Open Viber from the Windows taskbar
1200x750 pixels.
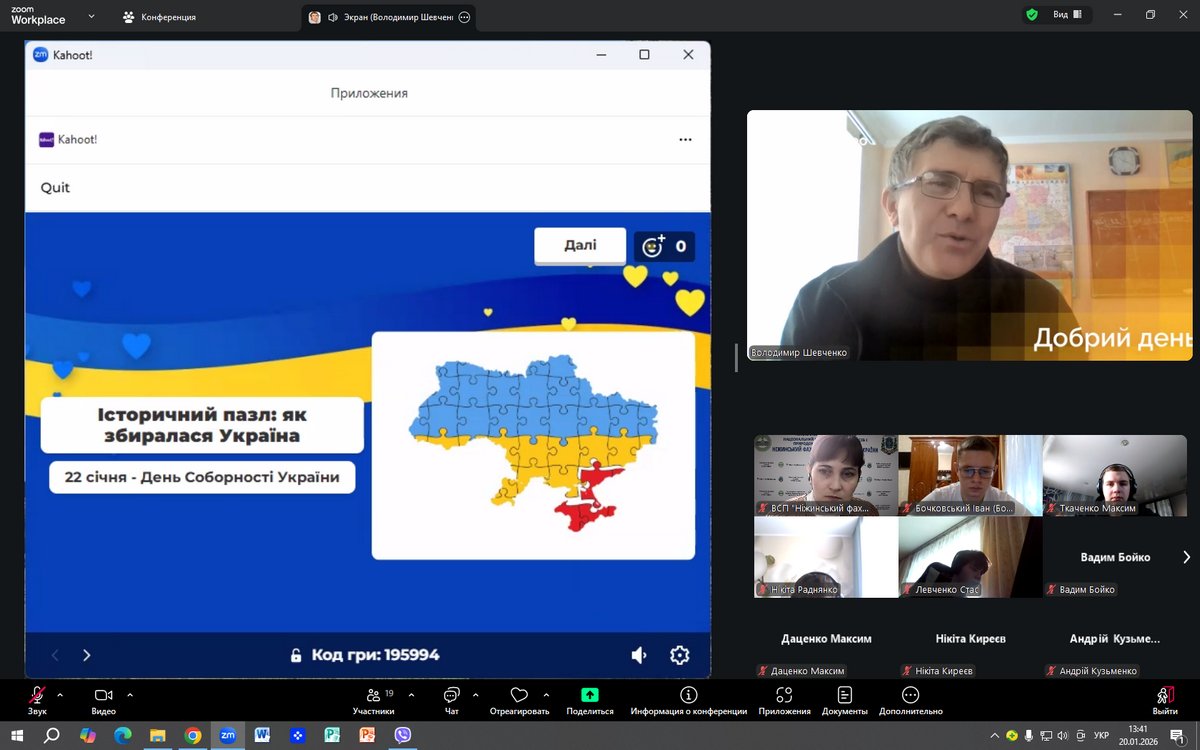403,735
